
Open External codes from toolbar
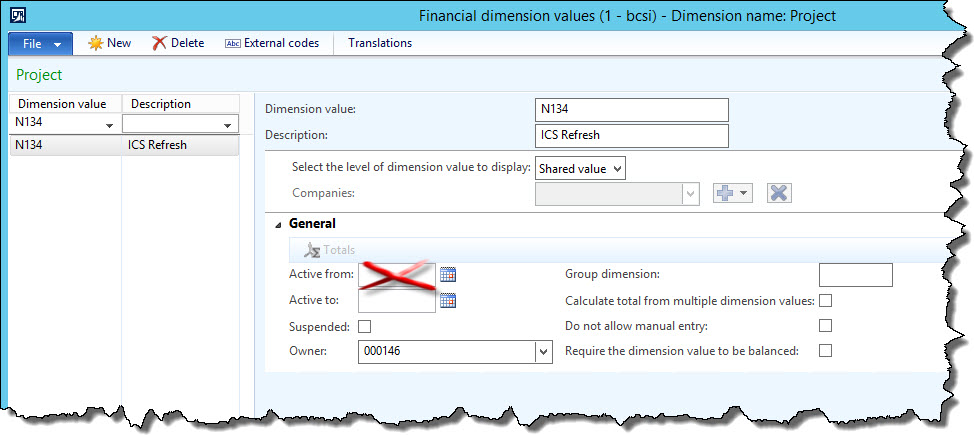[x=272, y=43]
